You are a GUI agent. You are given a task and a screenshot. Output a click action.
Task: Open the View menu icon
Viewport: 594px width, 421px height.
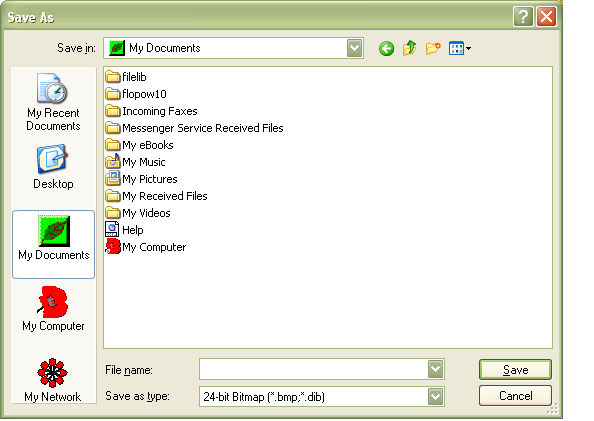click(x=460, y=48)
